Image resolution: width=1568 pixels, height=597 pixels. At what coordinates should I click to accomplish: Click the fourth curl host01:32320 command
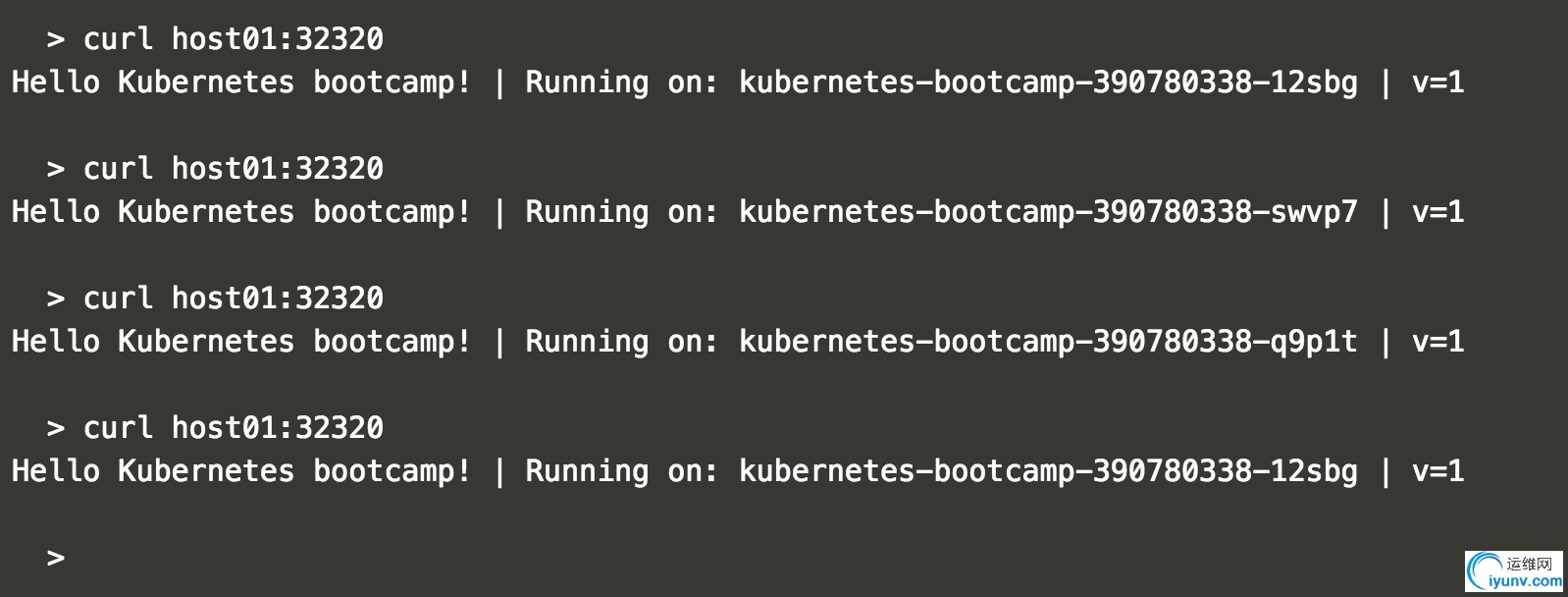tap(234, 428)
